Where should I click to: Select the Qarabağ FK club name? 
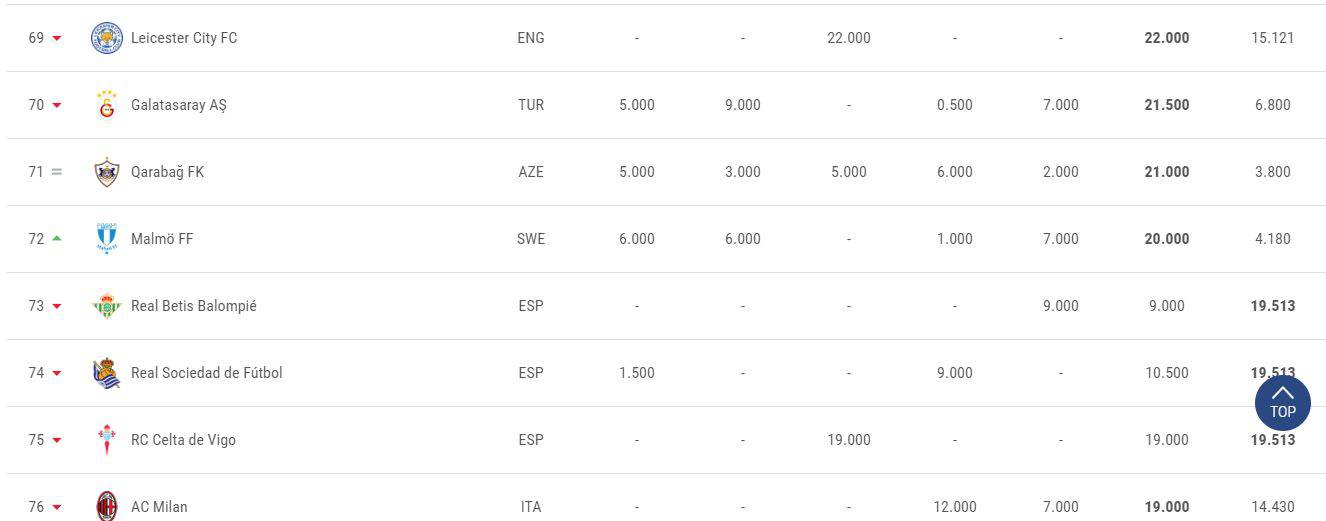167,172
